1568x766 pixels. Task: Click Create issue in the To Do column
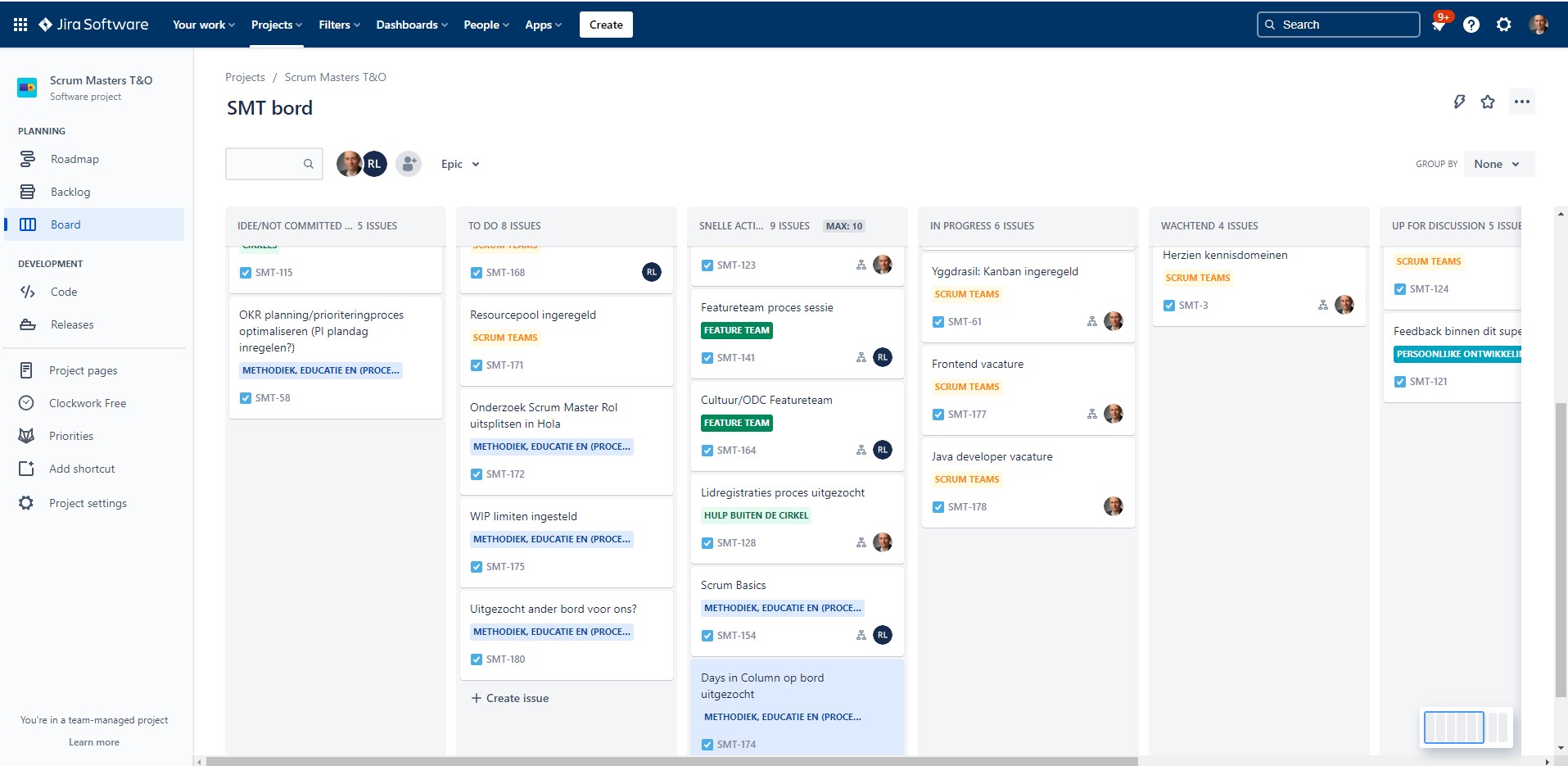(x=508, y=697)
